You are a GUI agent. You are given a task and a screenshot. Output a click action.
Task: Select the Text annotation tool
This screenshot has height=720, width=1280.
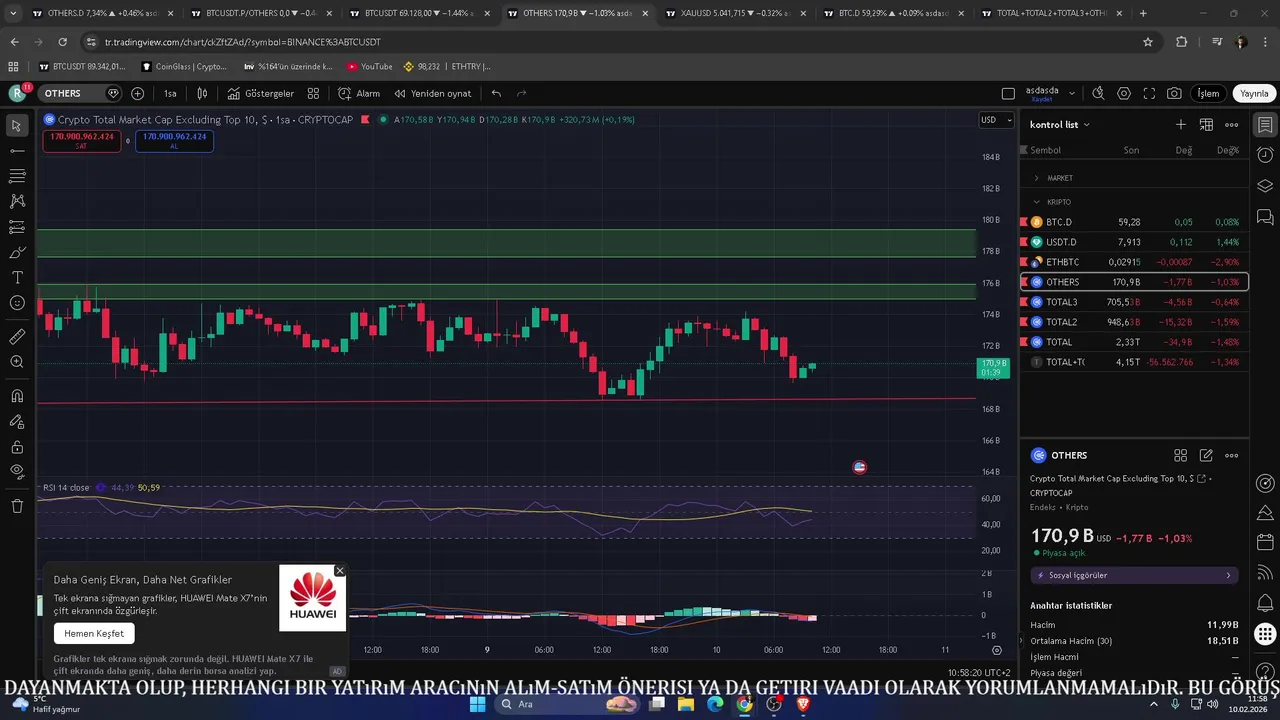pyautogui.click(x=17, y=277)
